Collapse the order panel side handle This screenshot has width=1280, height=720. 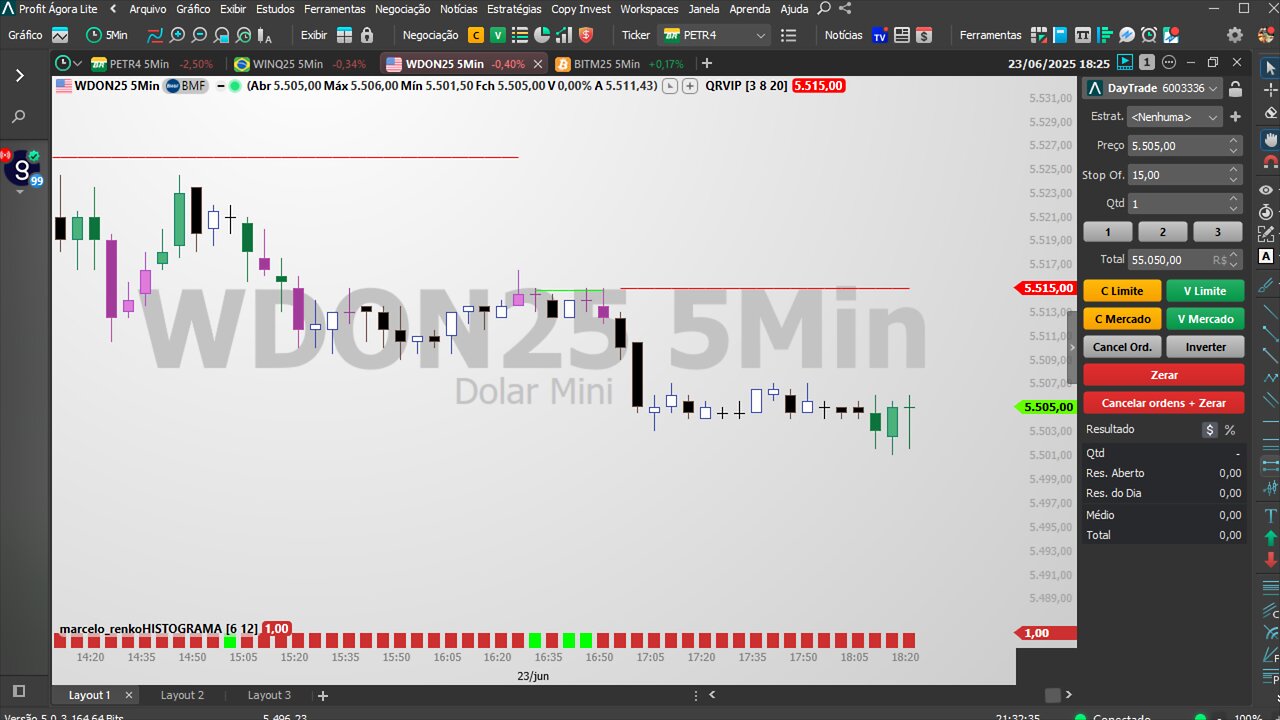(x=1072, y=347)
